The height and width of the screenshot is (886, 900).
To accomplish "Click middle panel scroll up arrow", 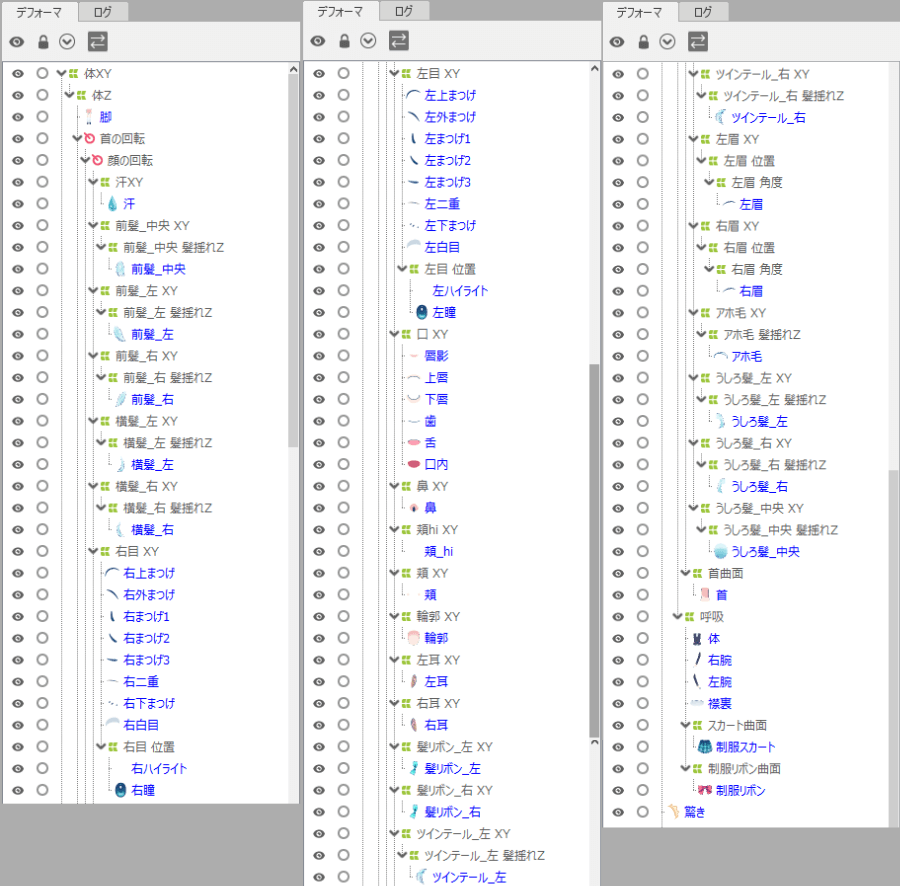I will 594,69.
